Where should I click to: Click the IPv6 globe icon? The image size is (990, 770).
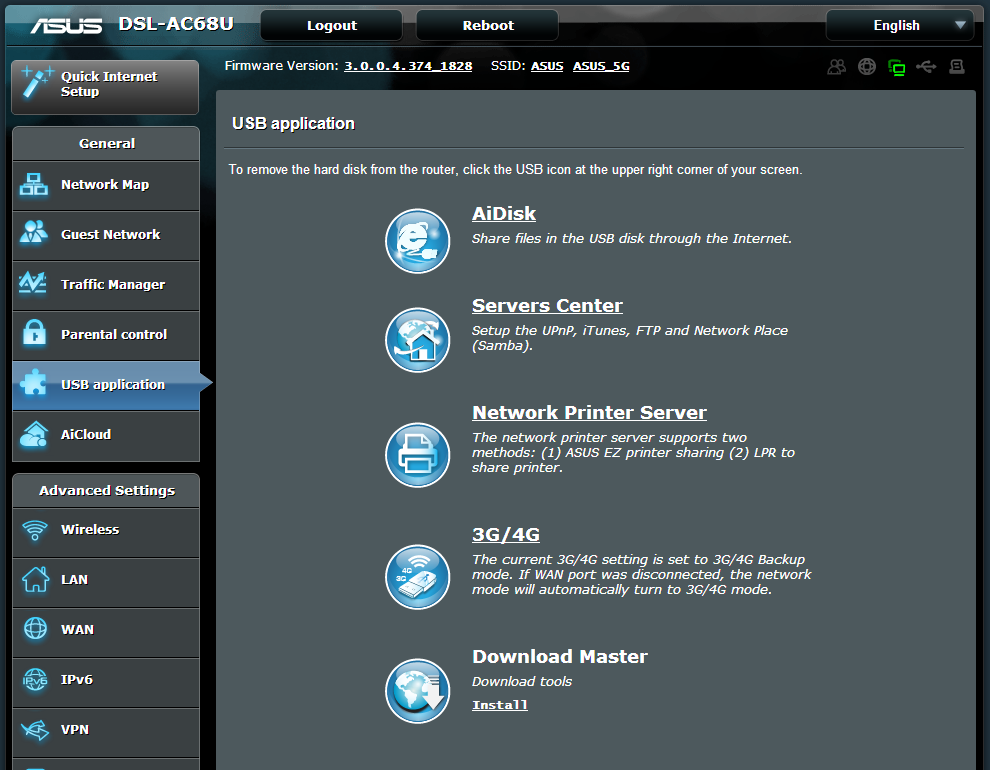click(35, 679)
